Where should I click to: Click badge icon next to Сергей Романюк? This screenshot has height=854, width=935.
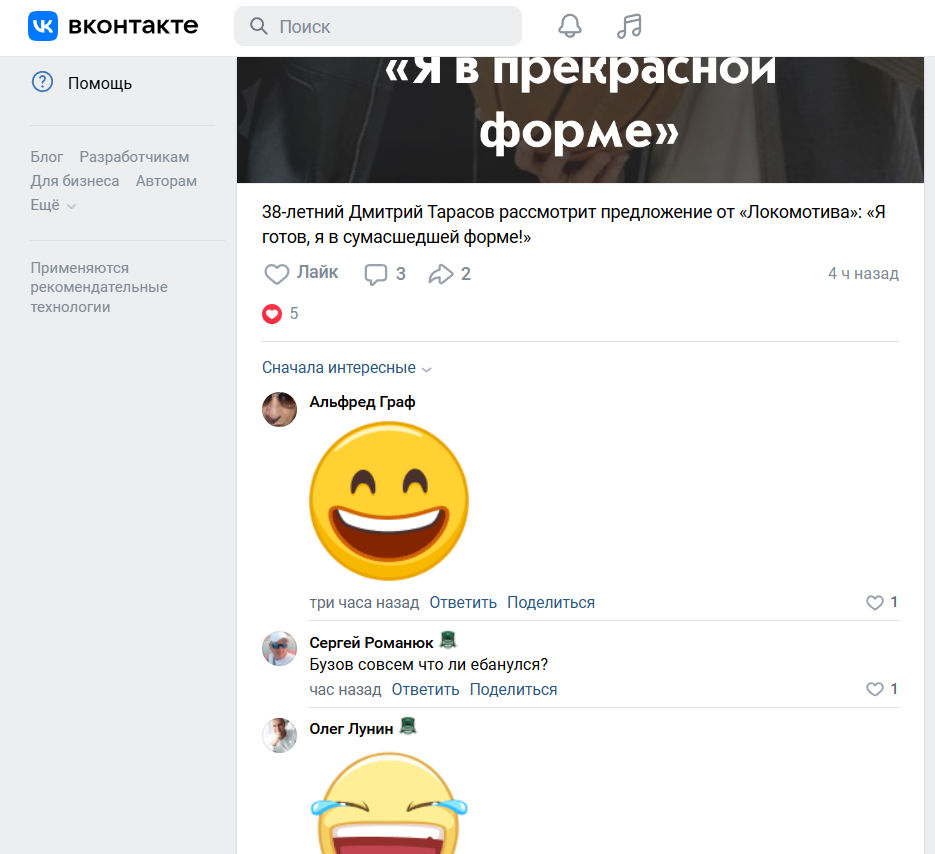click(x=448, y=640)
